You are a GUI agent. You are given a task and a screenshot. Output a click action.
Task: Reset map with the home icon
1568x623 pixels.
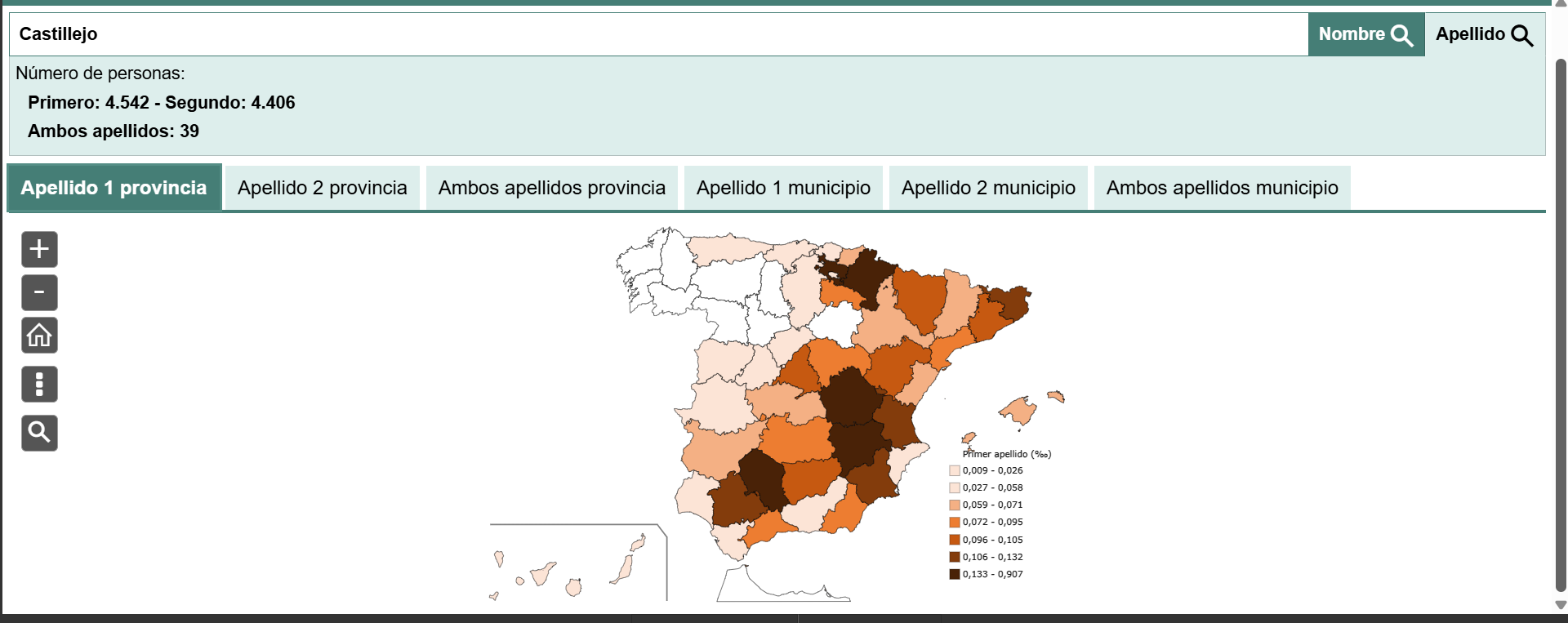[39, 336]
